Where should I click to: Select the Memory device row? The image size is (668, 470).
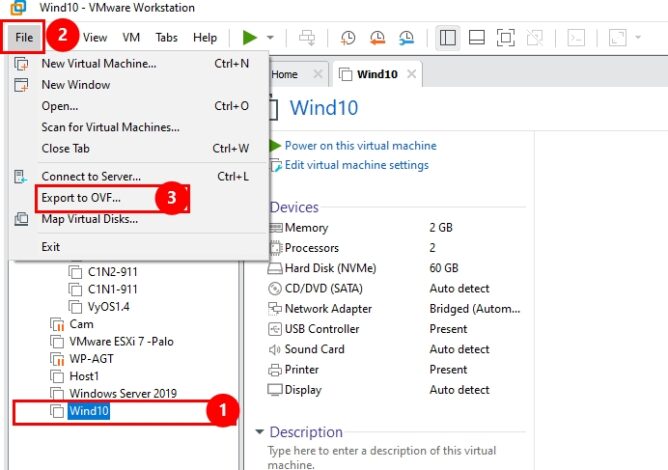pos(396,228)
